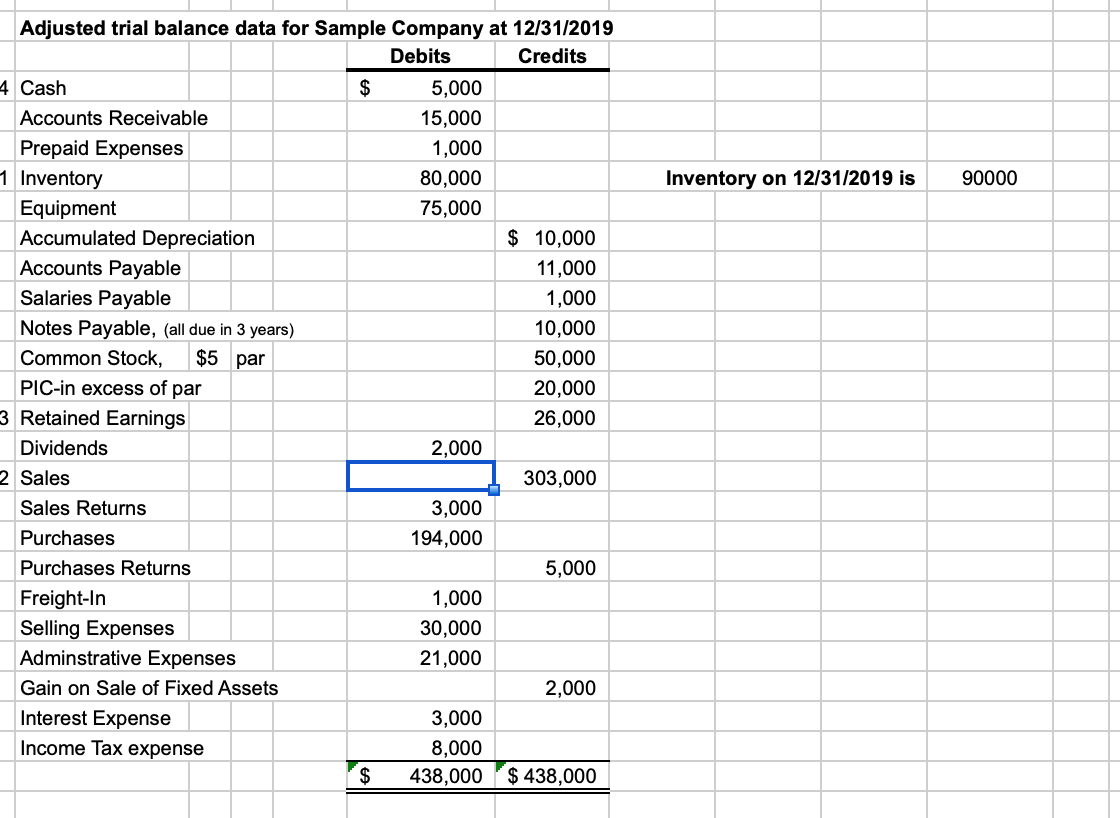Click the green error indicator on the $438,000 credit total
Viewport: 1120px width, 818px height.
[x=500, y=766]
